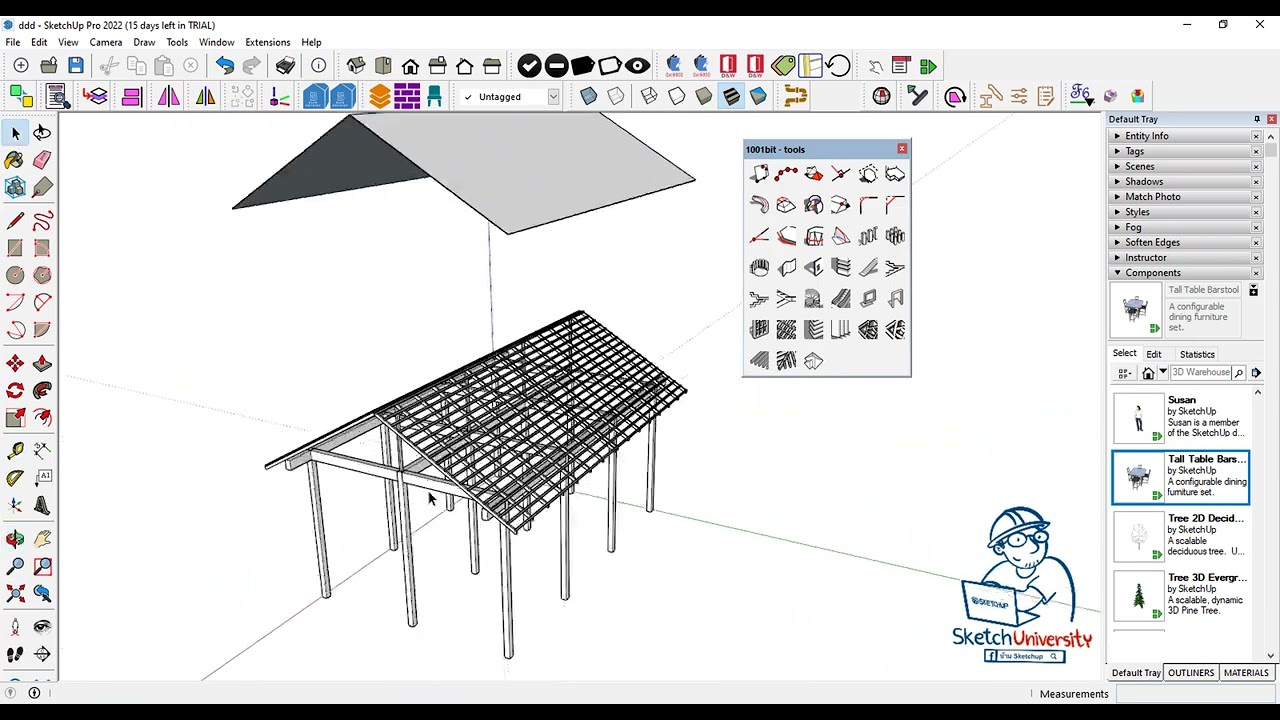Click the Model Info icon
The image size is (1280, 720).
click(x=318, y=66)
